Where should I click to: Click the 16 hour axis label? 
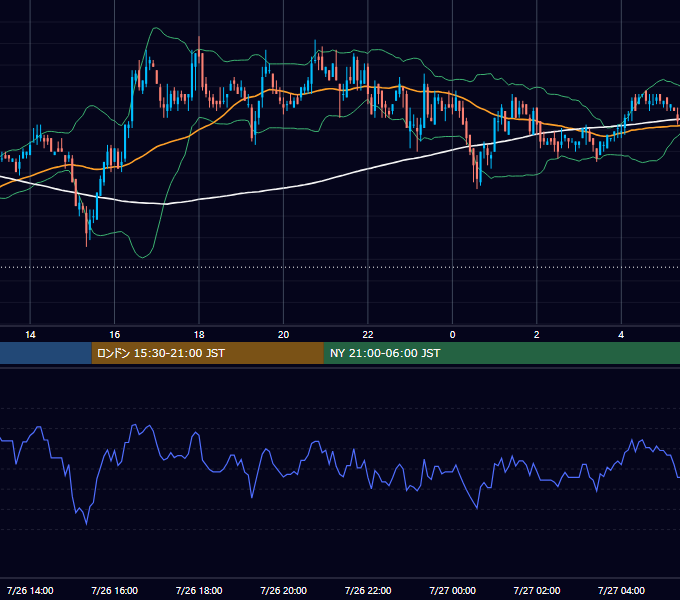[x=114, y=335]
